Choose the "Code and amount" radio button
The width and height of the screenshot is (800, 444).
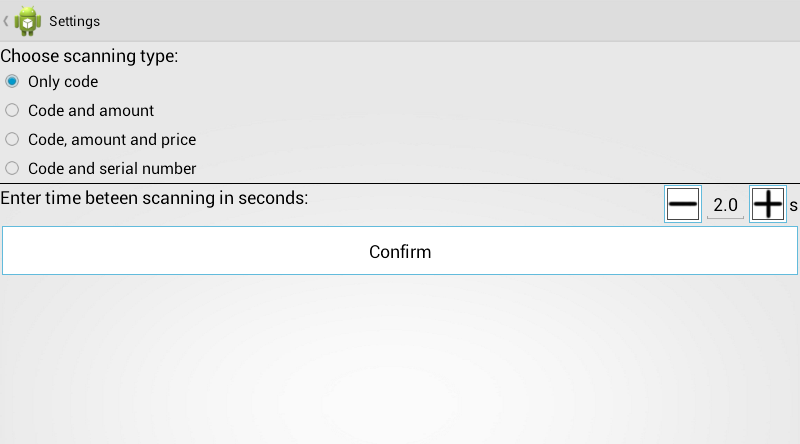pyautogui.click(x=12, y=111)
